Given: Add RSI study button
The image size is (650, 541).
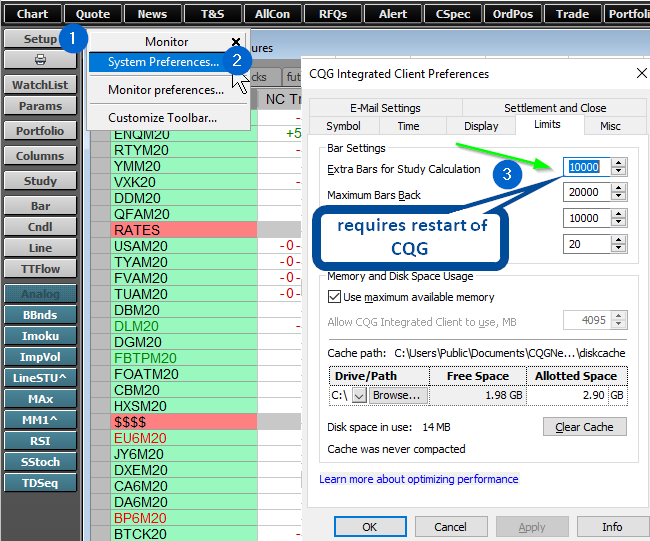Looking at the screenshot, I should pos(40,441).
